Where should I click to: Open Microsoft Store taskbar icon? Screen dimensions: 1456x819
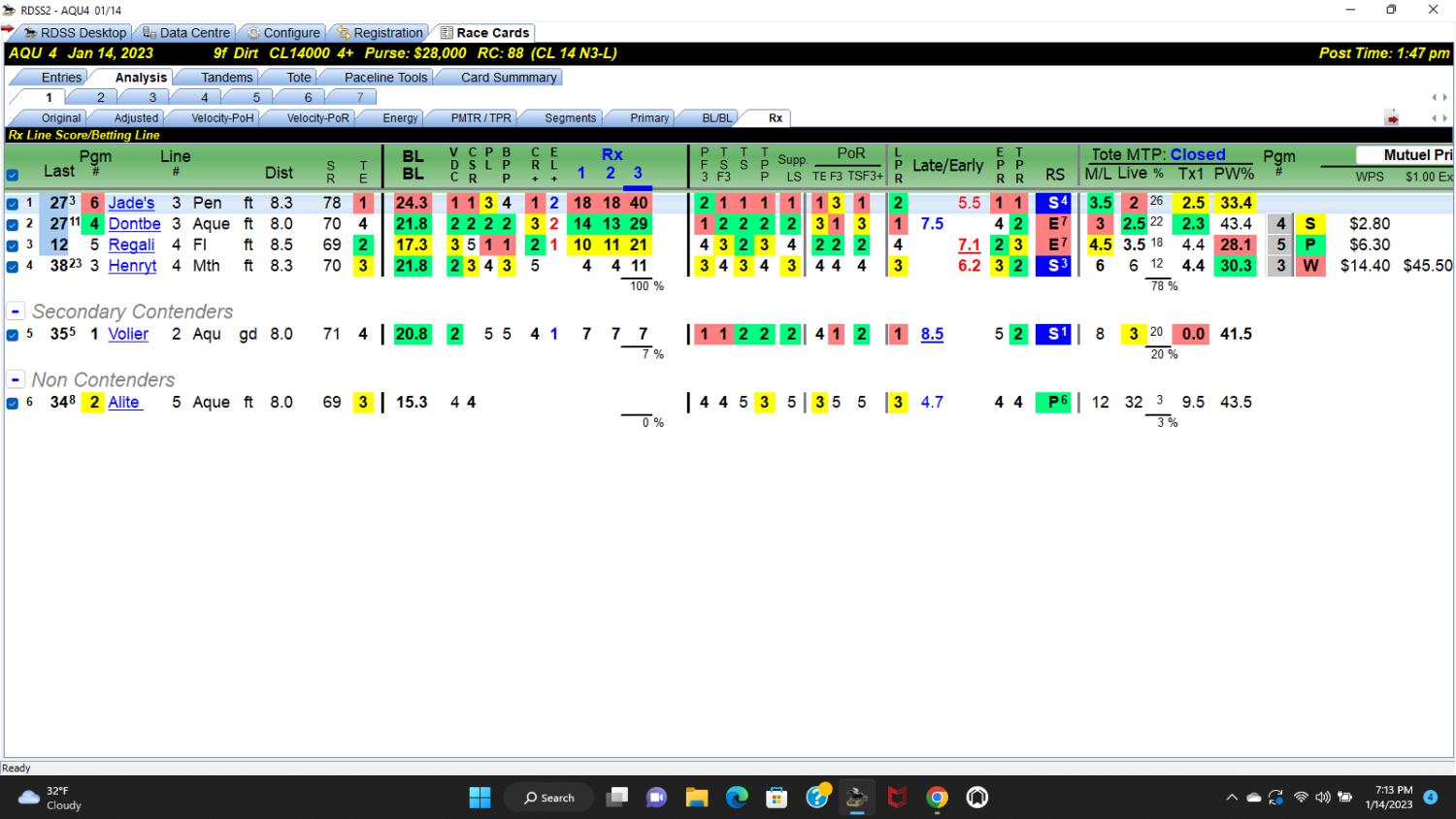(777, 798)
